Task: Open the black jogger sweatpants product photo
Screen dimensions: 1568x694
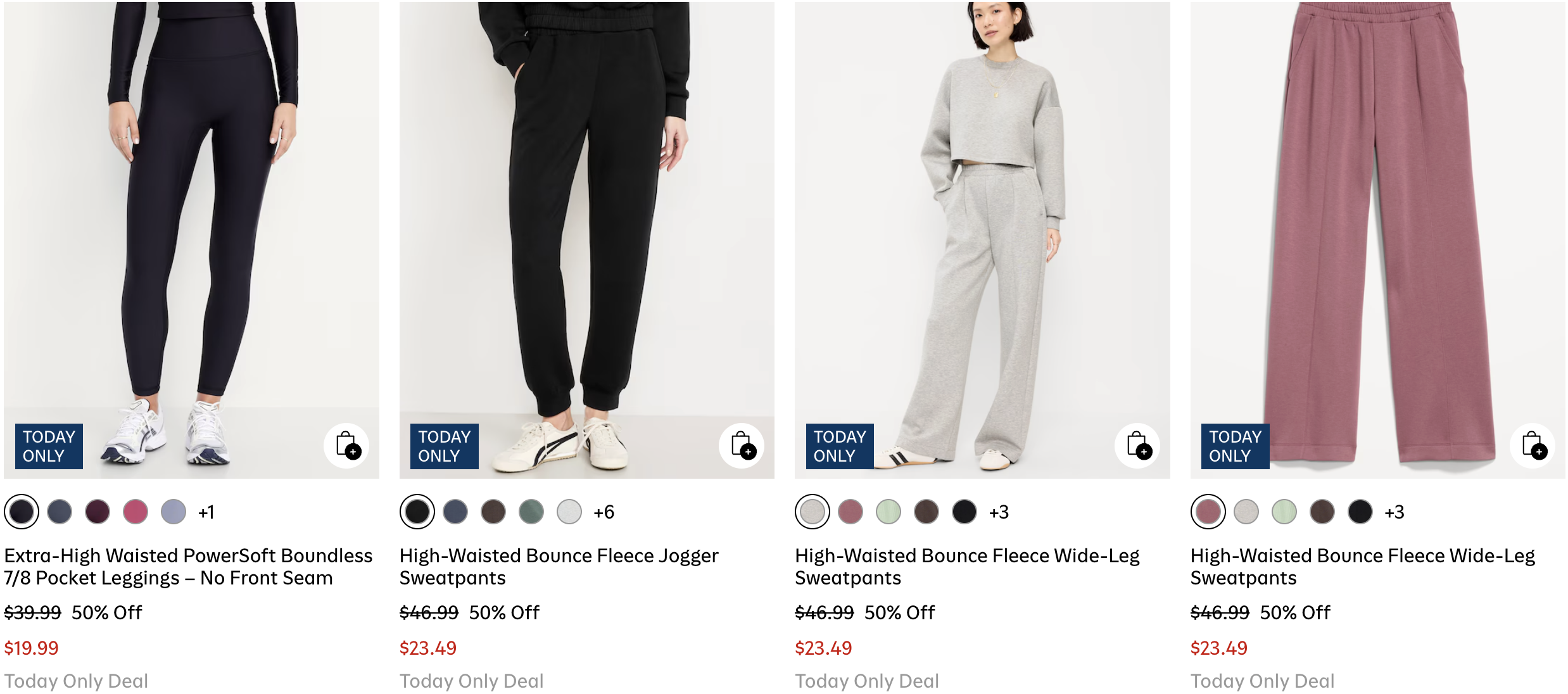Action: pyautogui.click(x=586, y=222)
